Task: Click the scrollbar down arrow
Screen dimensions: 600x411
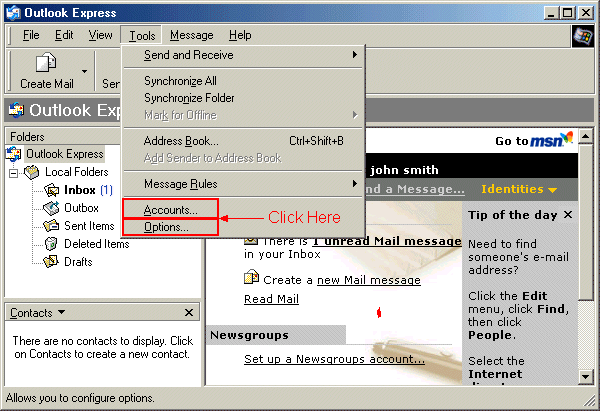Action: [586, 377]
